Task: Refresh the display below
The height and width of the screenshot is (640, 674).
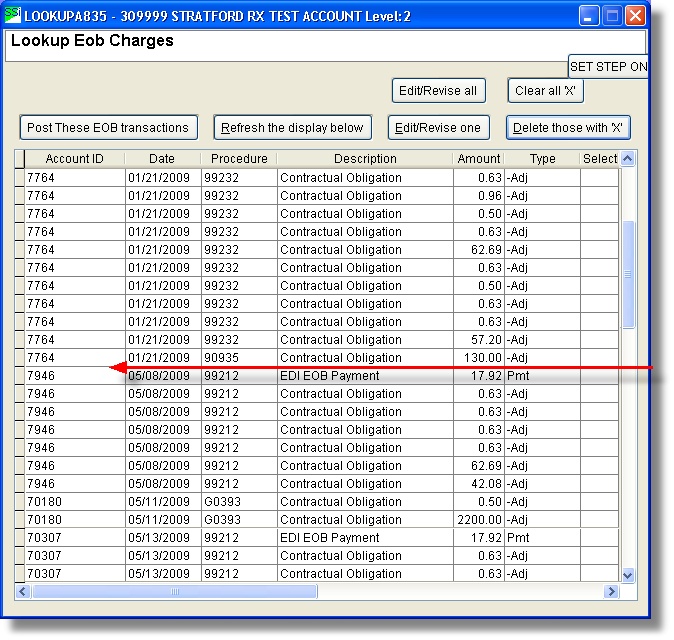Action: point(292,128)
